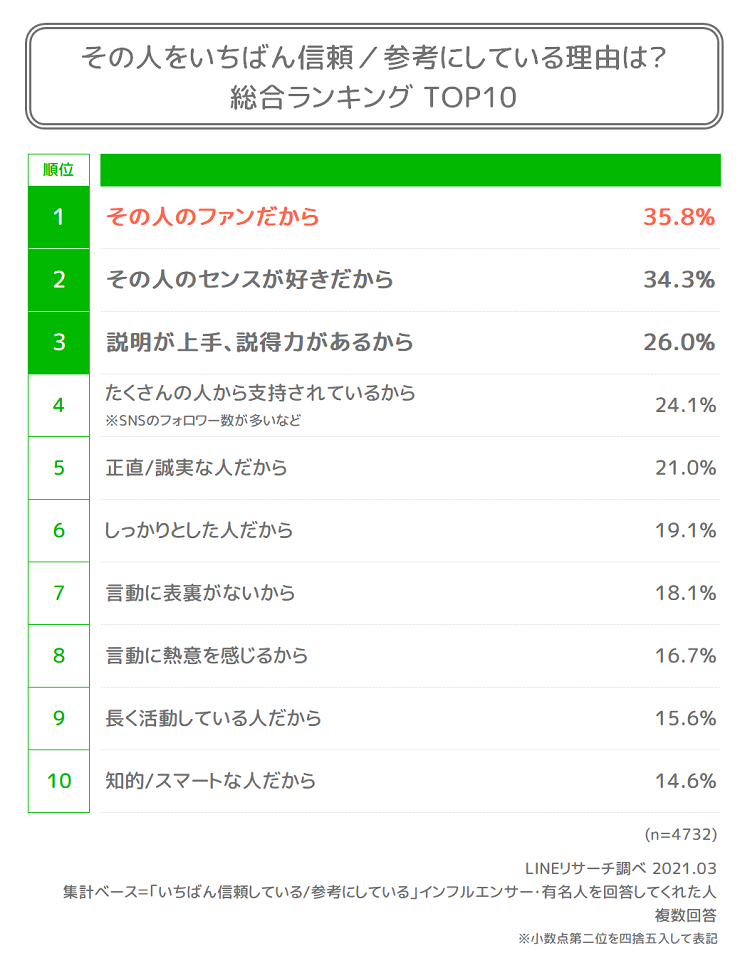This screenshot has width=750, height=968.
Task: Select the green rank 2 cell
Action: click(59, 280)
